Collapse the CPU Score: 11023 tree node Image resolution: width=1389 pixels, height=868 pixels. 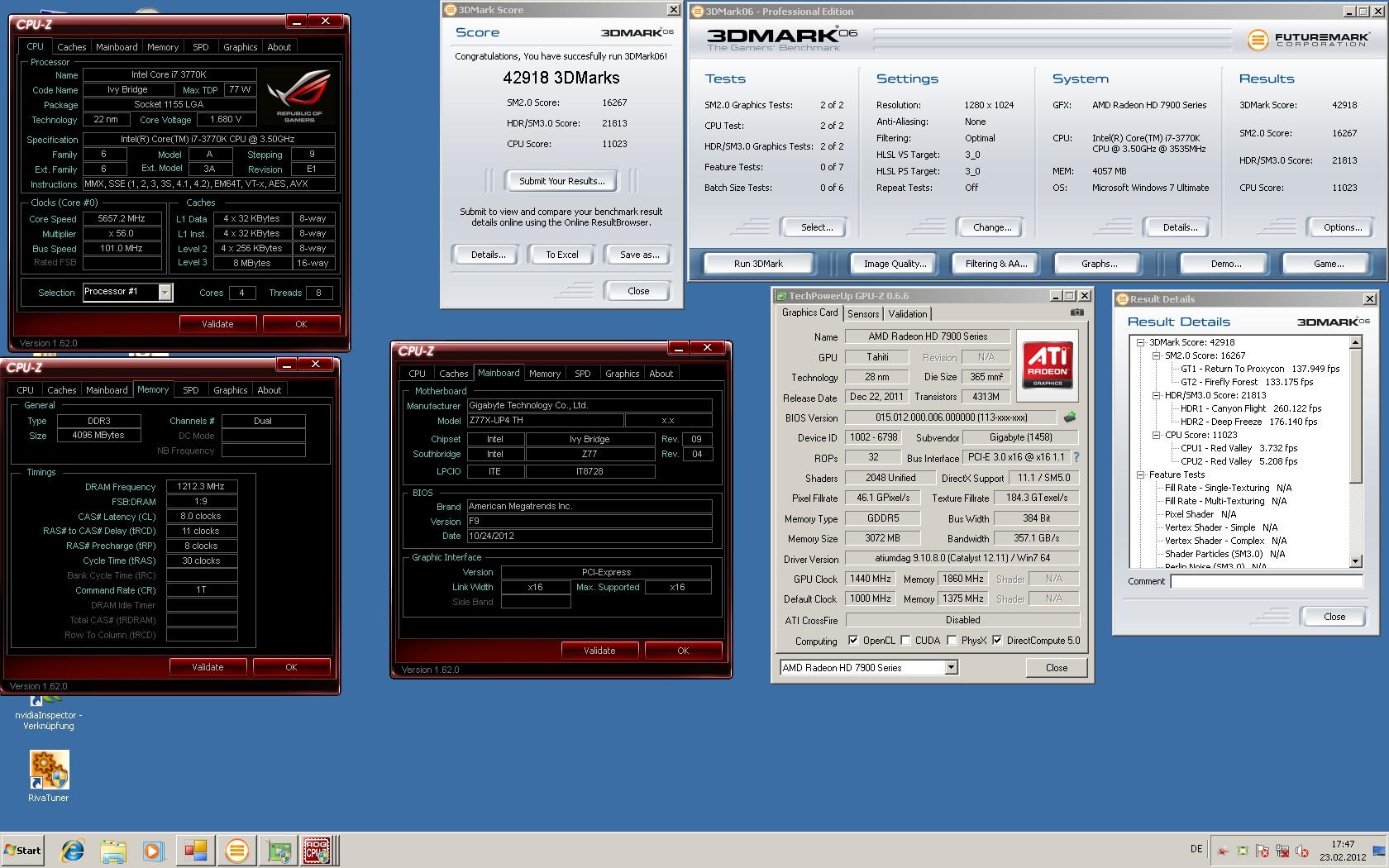[1156, 435]
